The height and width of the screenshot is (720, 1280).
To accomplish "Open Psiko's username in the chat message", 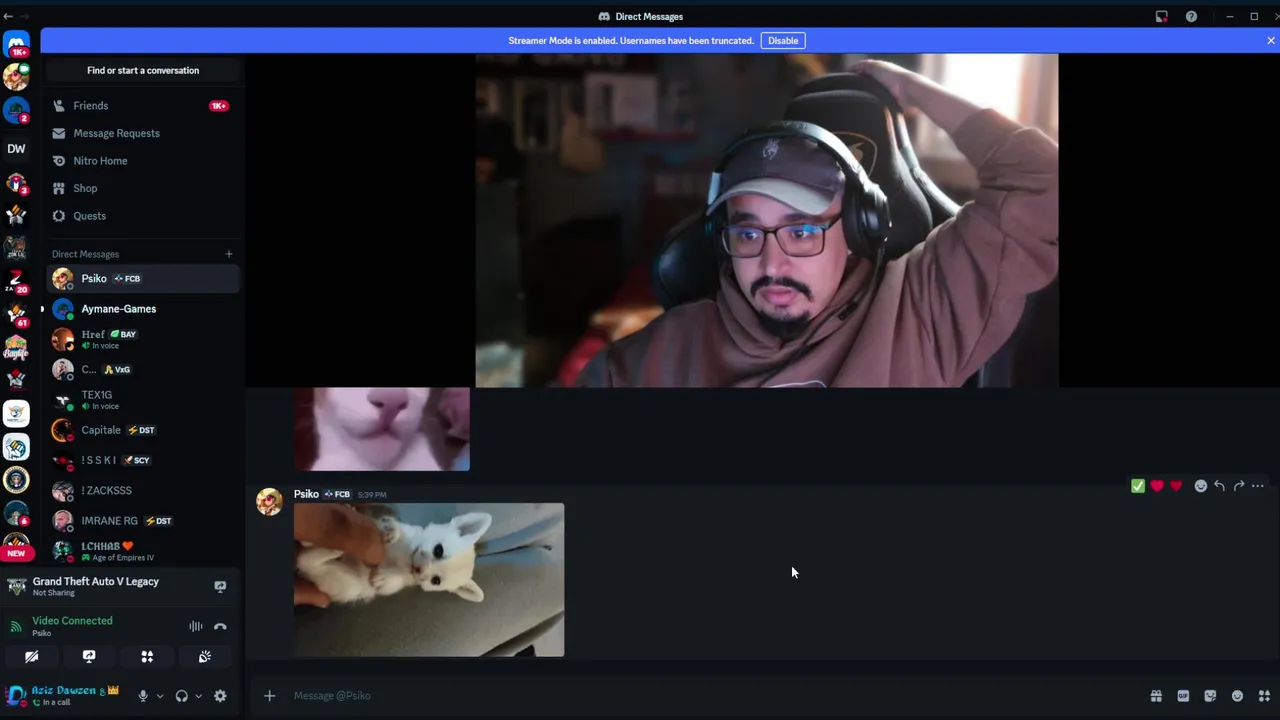I will click(306, 494).
